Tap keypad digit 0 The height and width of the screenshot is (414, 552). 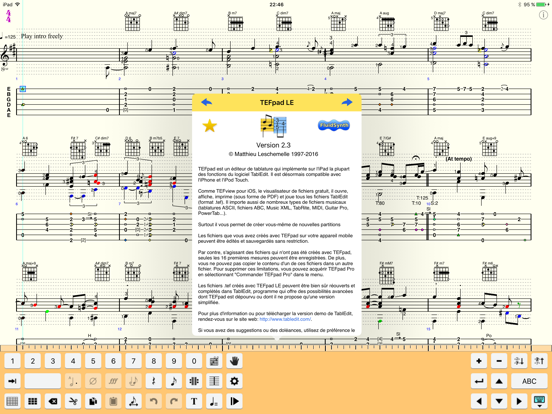194,361
